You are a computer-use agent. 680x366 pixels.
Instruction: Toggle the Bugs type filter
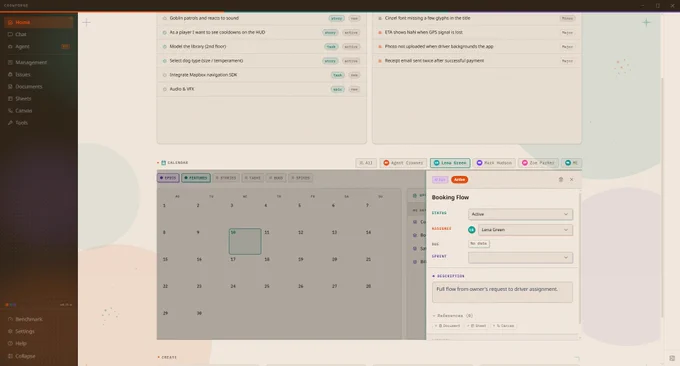pos(276,178)
